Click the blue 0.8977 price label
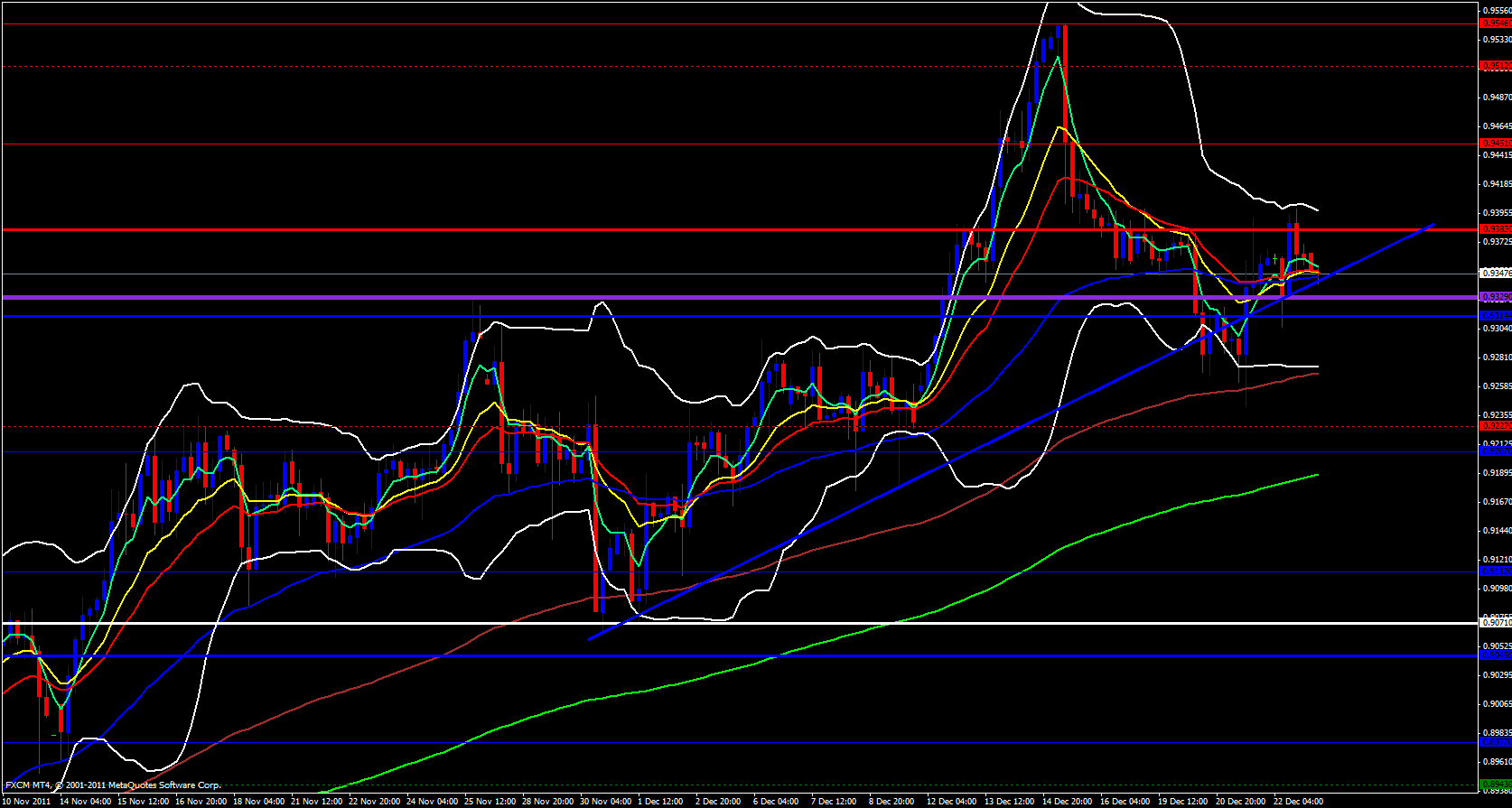1512x808 pixels. (1495, 742)
